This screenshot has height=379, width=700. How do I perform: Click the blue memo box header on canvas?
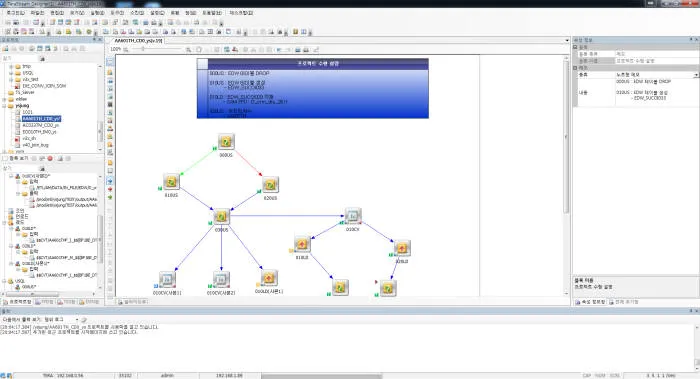(x=318, y=64)
